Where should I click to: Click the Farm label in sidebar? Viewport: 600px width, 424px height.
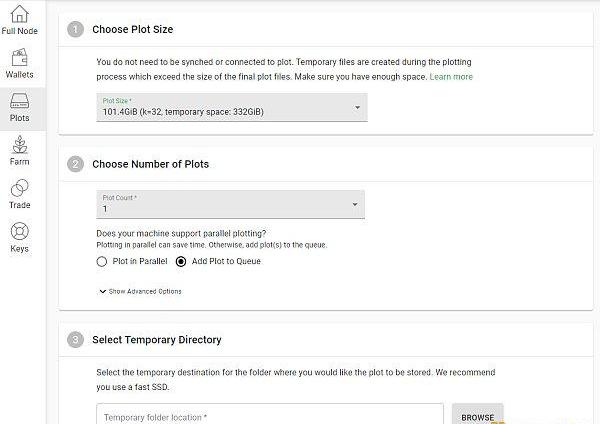pyautogui.click(x=20, y=161)
